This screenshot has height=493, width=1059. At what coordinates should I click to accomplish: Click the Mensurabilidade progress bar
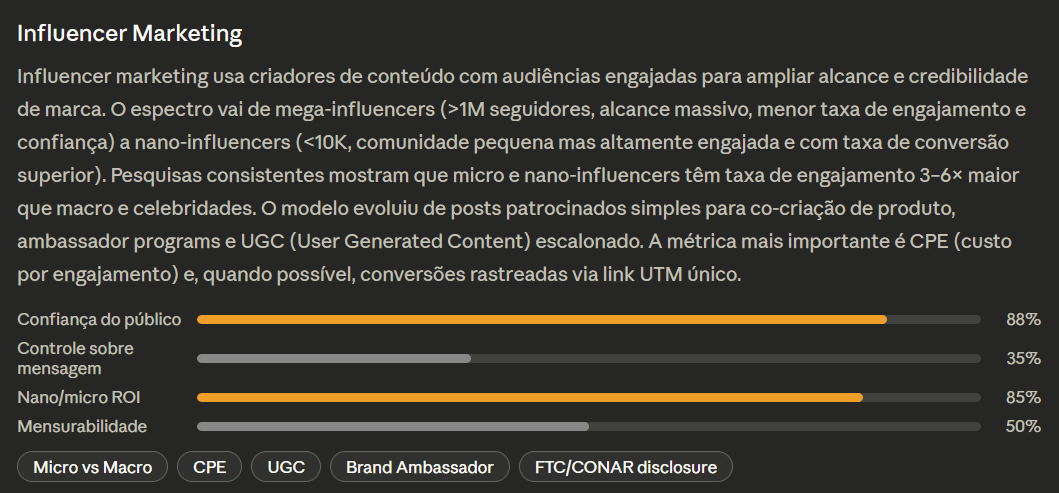click(588, 427)
